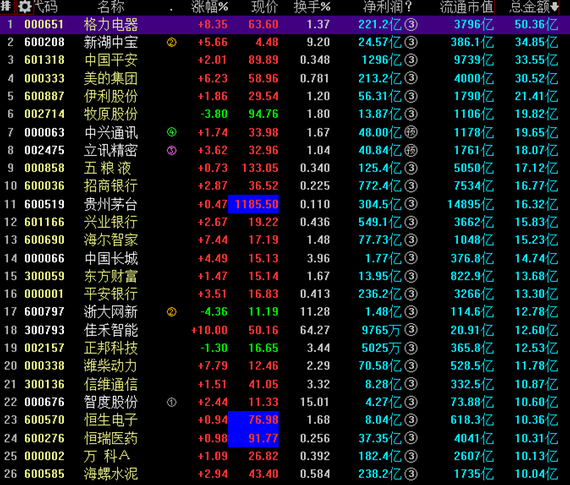The image size is (570, 485).
Task: Click the 格力电器 total amount 50.36亿
Action: tap(537, 25)
